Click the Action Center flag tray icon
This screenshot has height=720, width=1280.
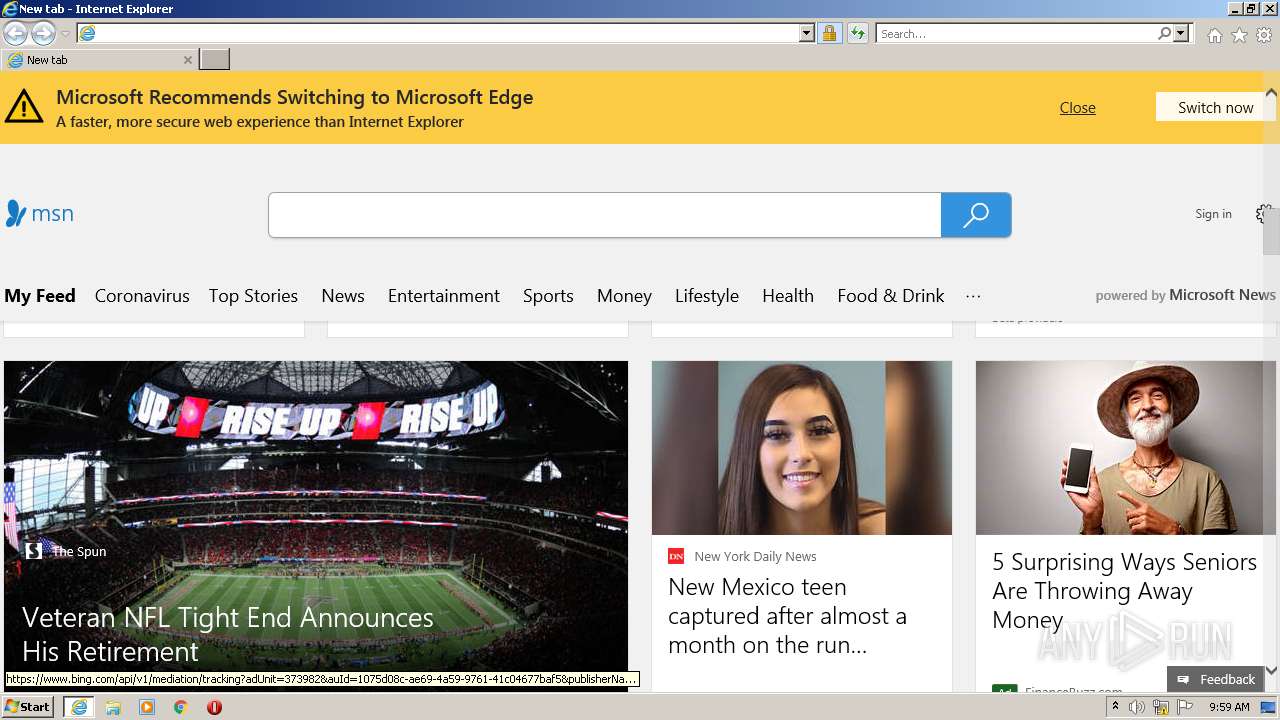pos(1185,707)
